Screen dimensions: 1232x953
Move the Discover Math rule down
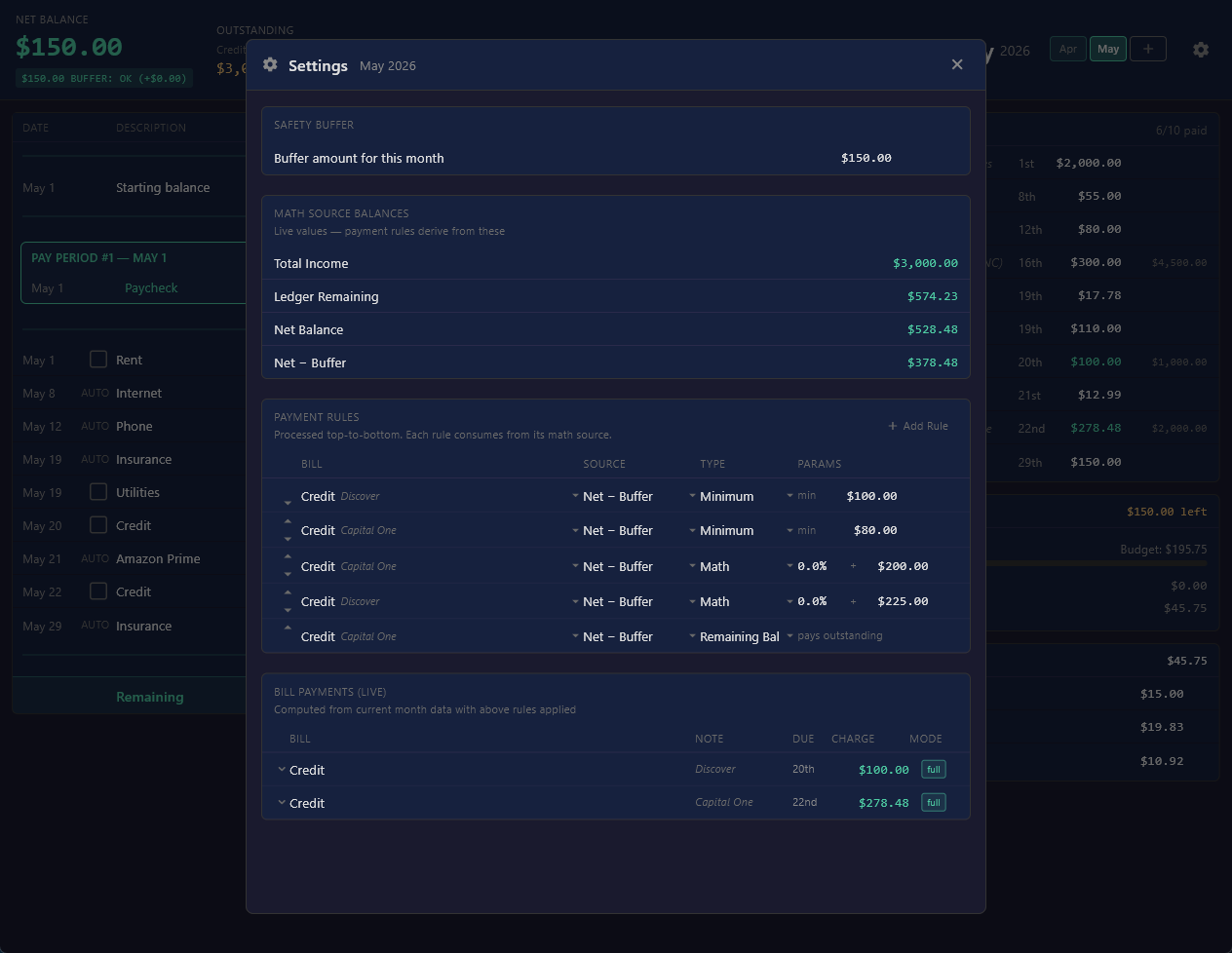point(288,610)
